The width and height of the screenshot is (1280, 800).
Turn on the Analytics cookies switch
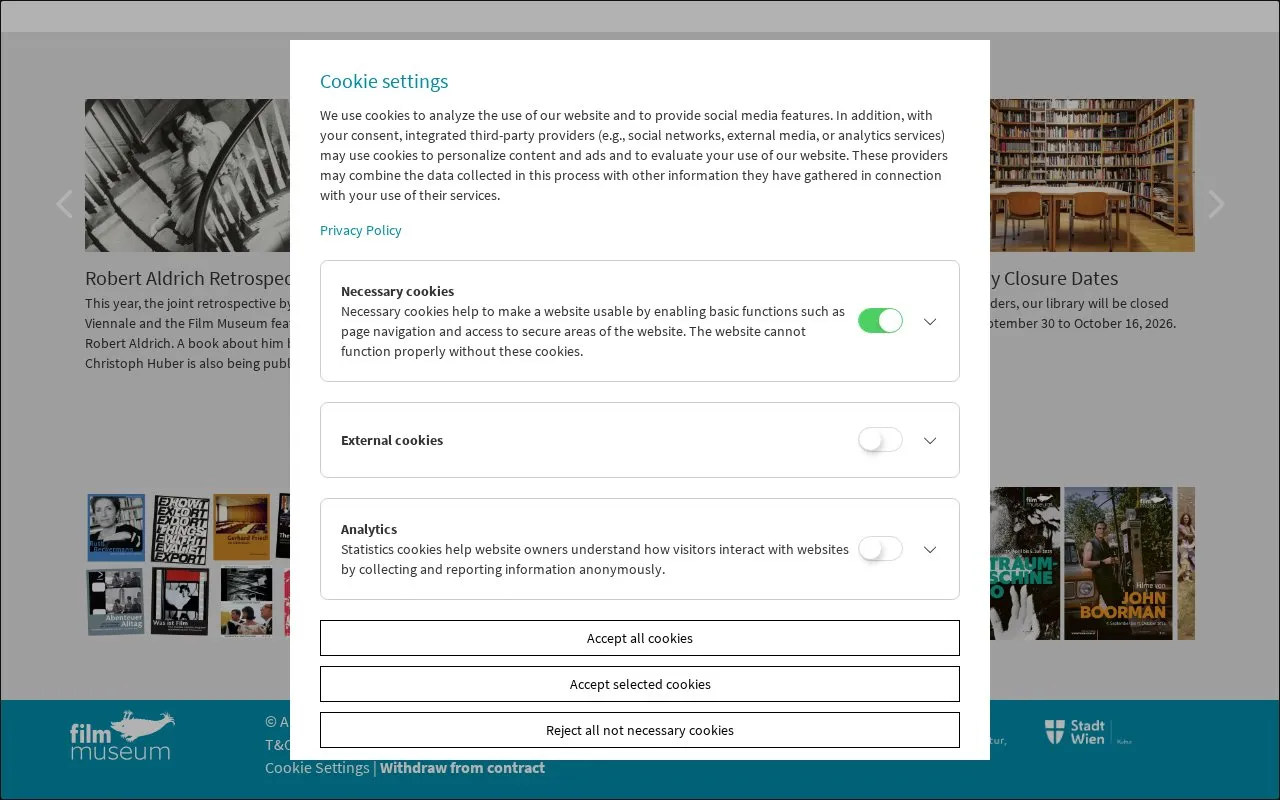pos(880,549)
